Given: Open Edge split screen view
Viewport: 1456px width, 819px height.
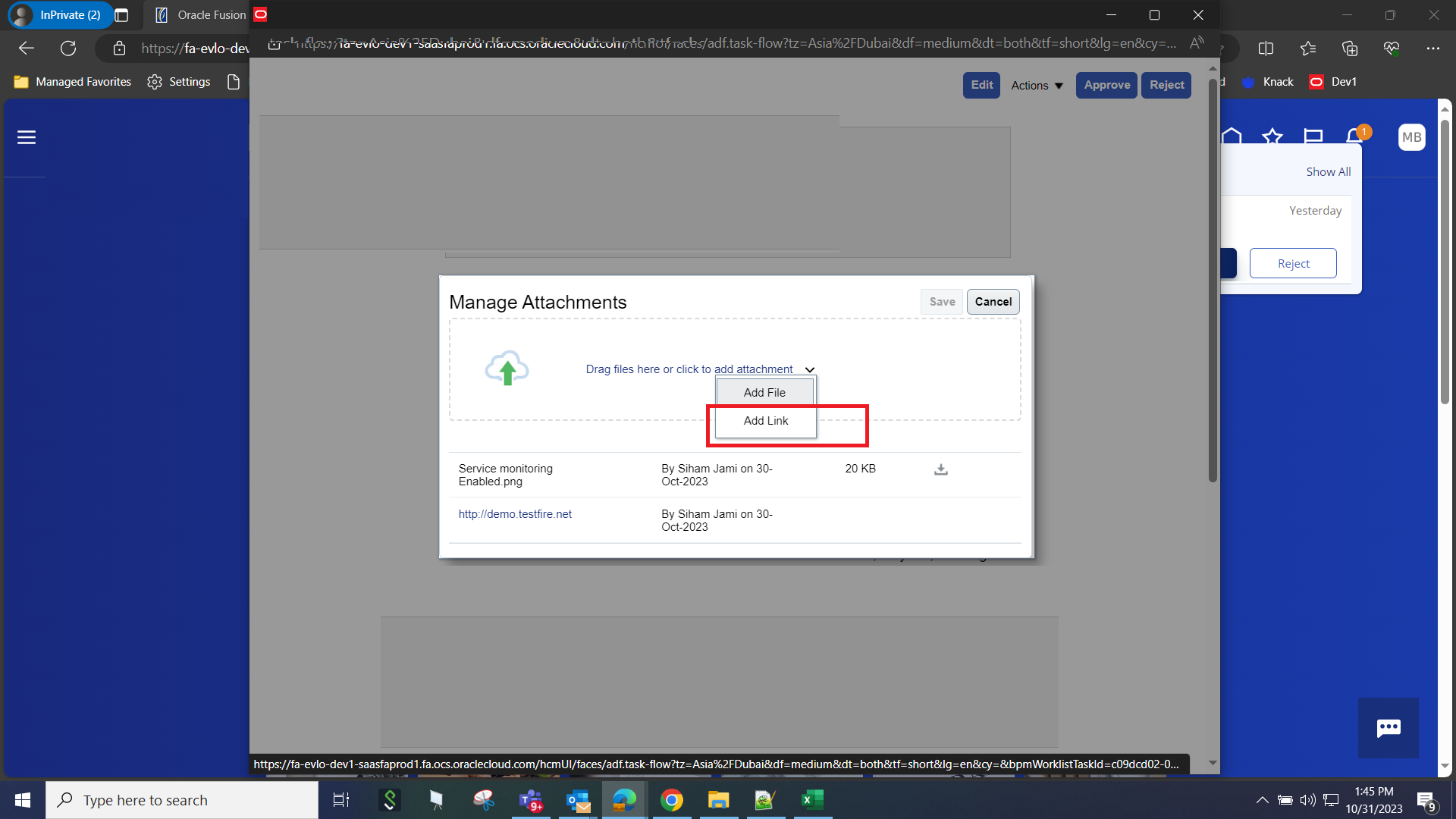Looking at the screenshot, I should point(1267,48).
